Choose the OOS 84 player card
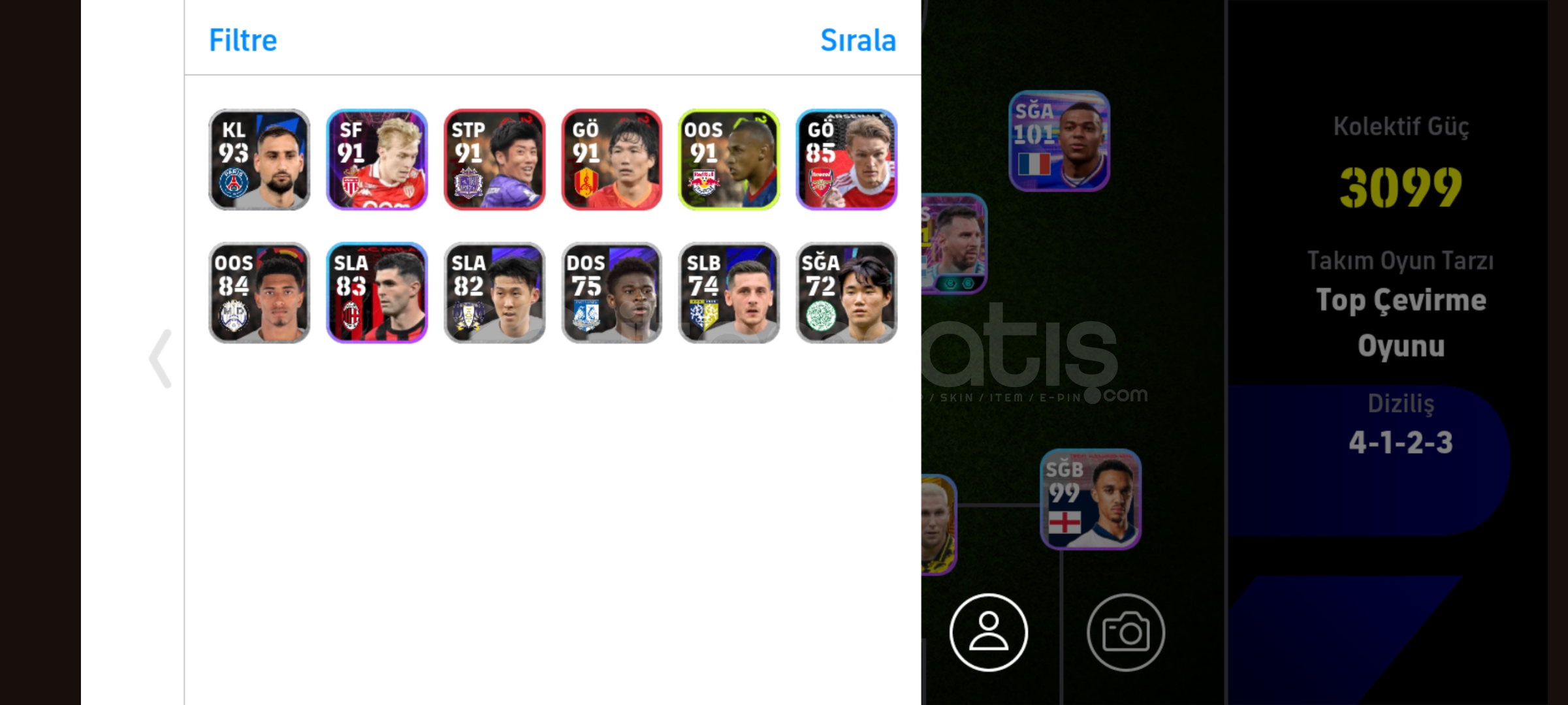 pyautogui.click(x=259, y=292)
